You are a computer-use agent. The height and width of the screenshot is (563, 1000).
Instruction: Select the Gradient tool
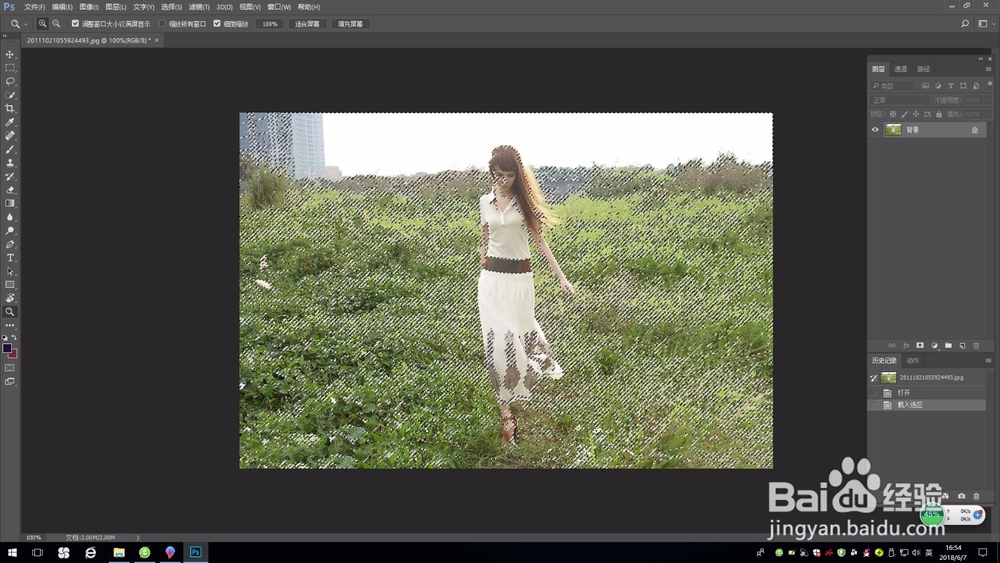[x=10, y=203]
